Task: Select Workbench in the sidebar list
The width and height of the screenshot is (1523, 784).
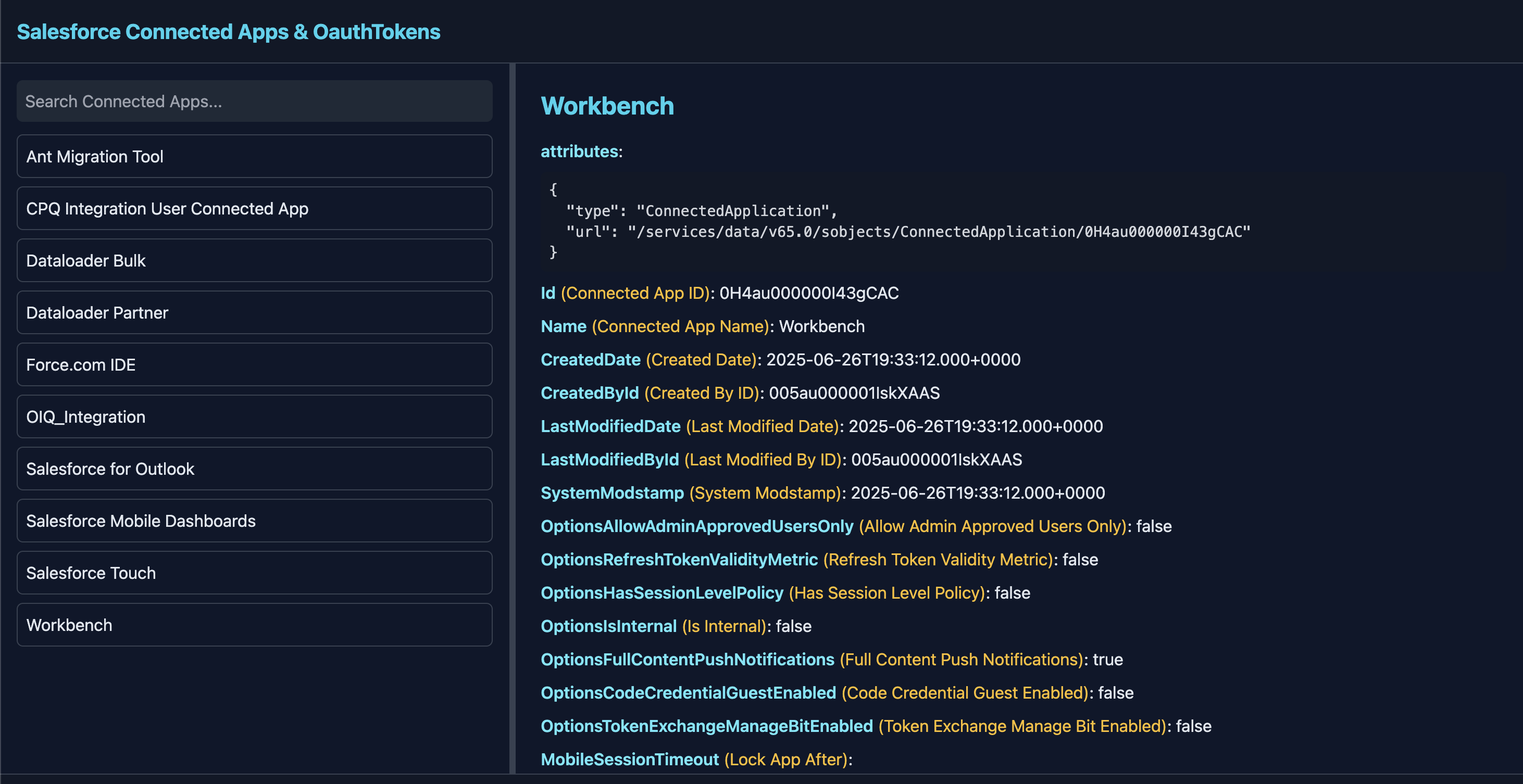Action: pyautogui.click(x=254, y=625)
